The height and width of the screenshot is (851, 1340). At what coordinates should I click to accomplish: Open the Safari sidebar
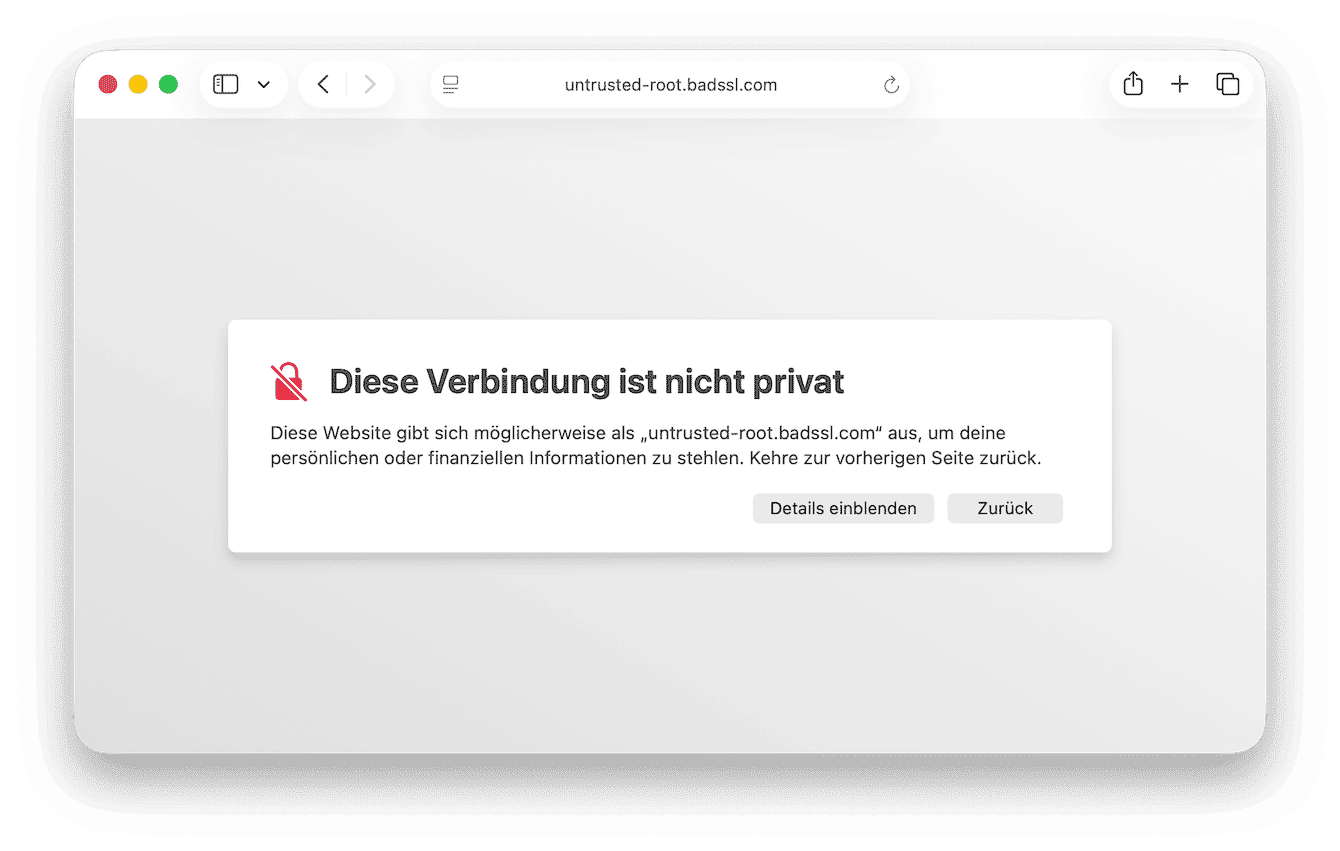click(x=225, y=84)
